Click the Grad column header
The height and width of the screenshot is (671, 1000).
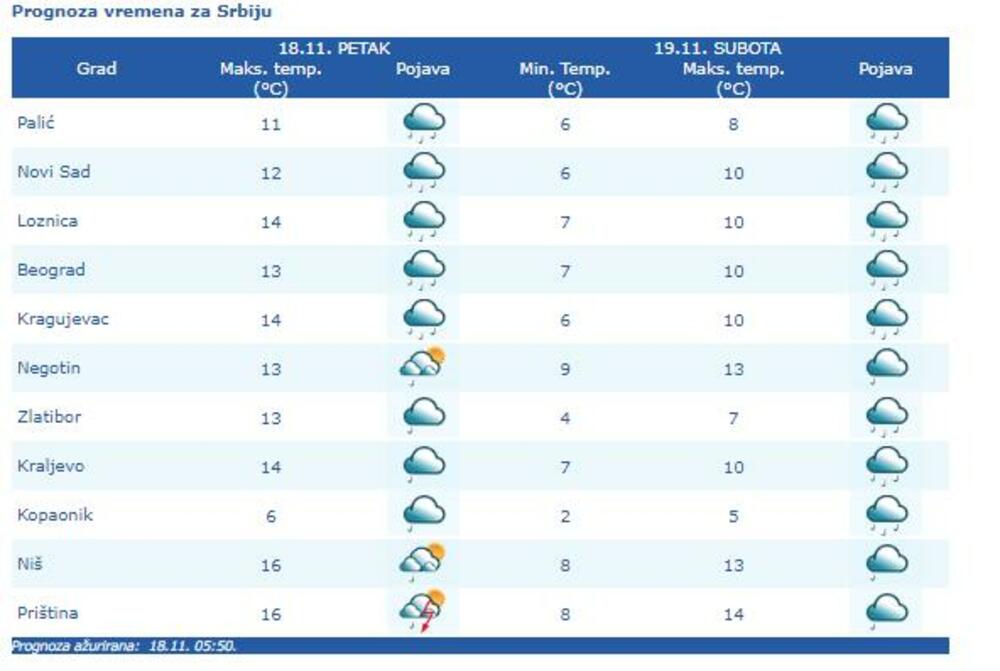(96, 69)
